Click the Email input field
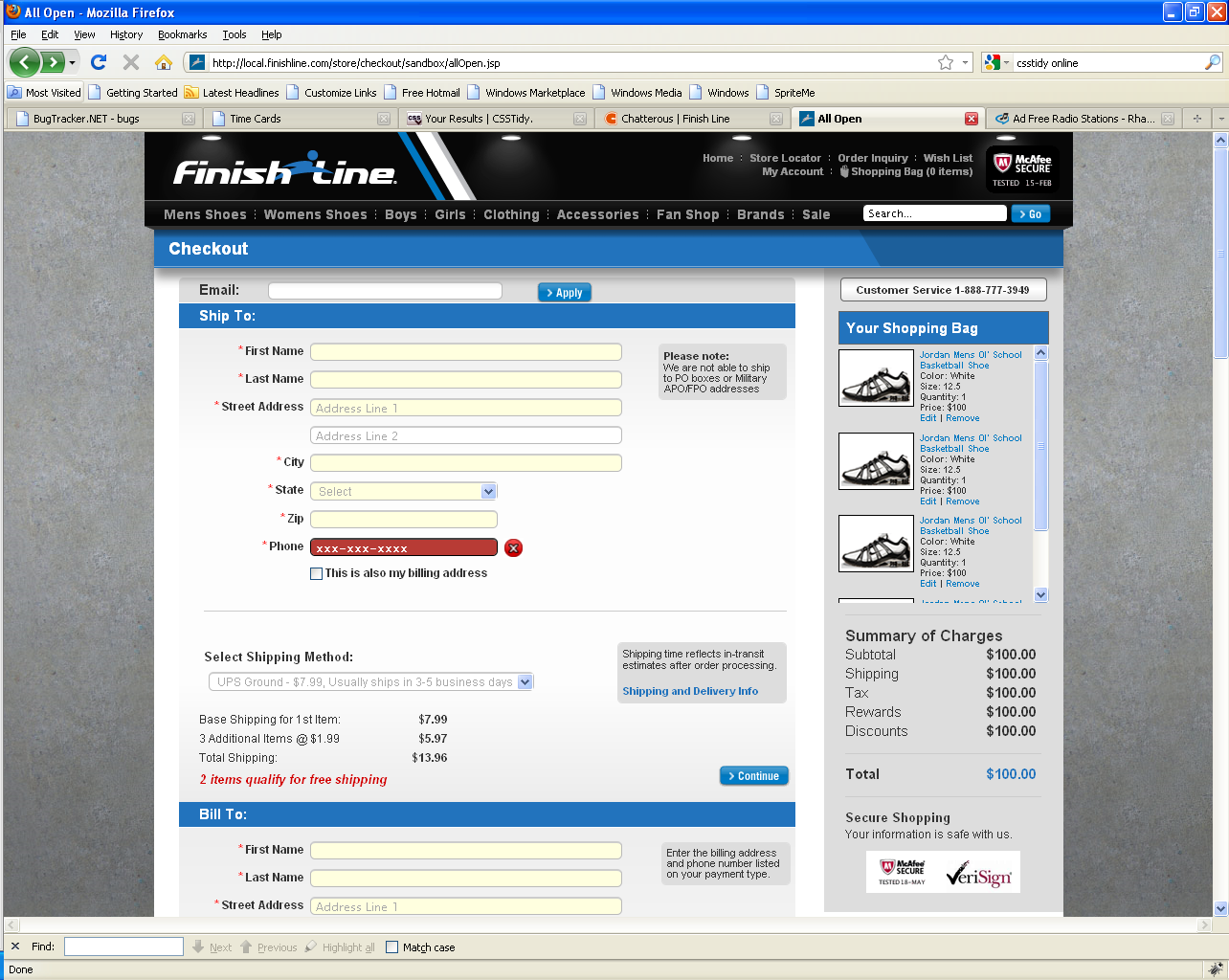Image resolution: width=1229 pixels, height=980 pixels. [x=385, y=291]
